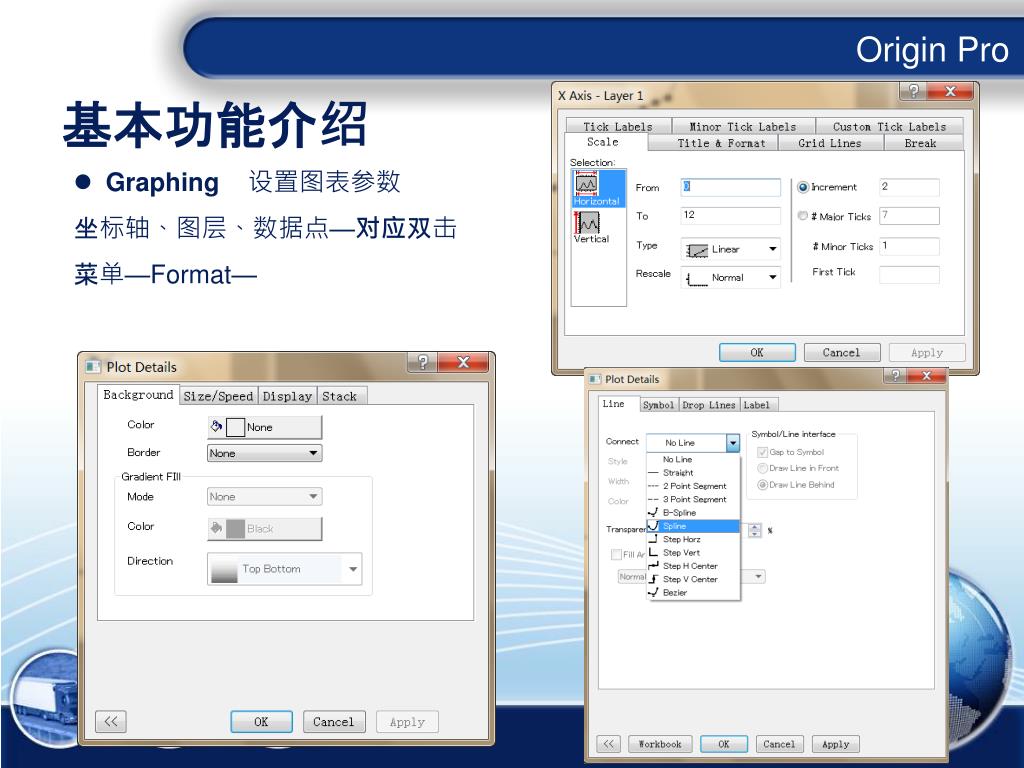Click the Bezier curve icon in list
The height and width of the screenshot is (768, 1024).
click(653, 592)
